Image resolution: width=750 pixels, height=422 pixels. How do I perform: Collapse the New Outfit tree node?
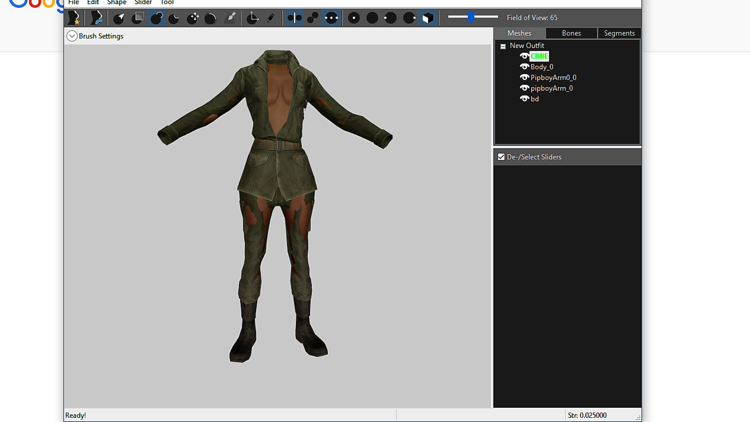[x=503, y=46]
